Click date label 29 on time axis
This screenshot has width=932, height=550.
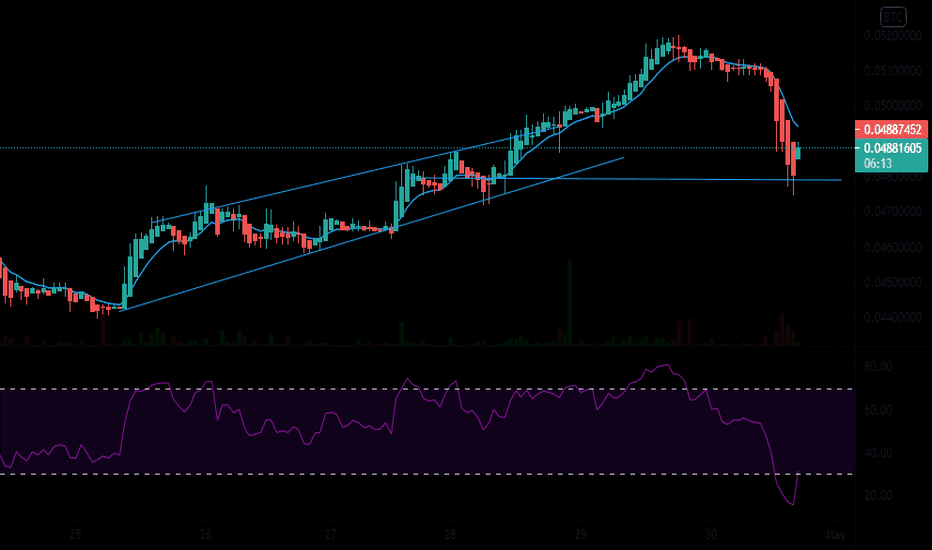coord(580,534)
